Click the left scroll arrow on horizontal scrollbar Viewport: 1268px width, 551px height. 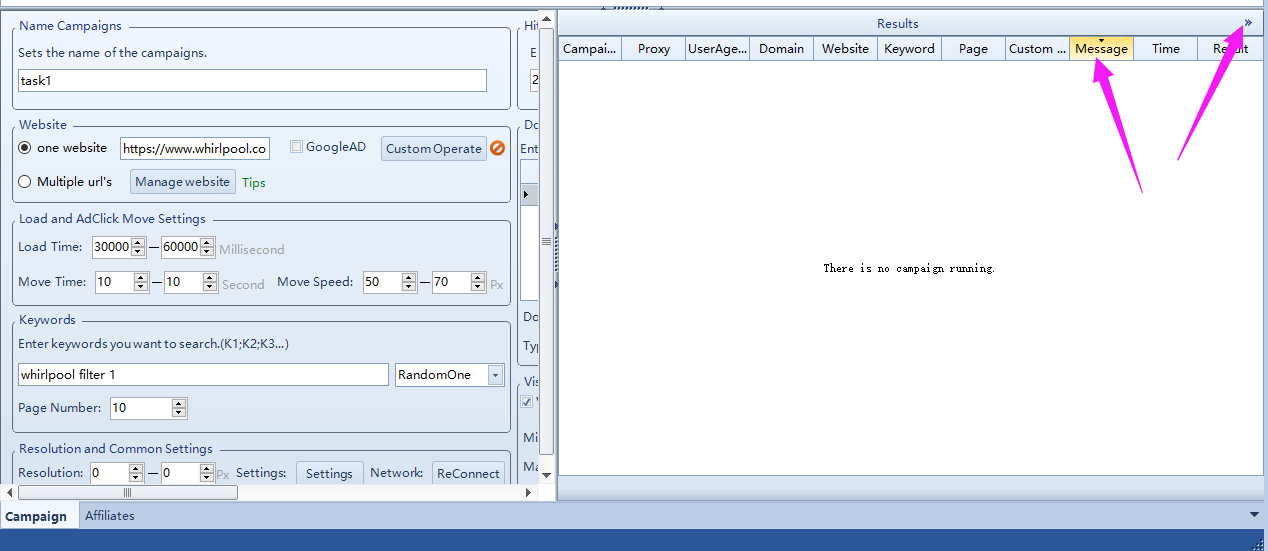[x=10, y=492]
